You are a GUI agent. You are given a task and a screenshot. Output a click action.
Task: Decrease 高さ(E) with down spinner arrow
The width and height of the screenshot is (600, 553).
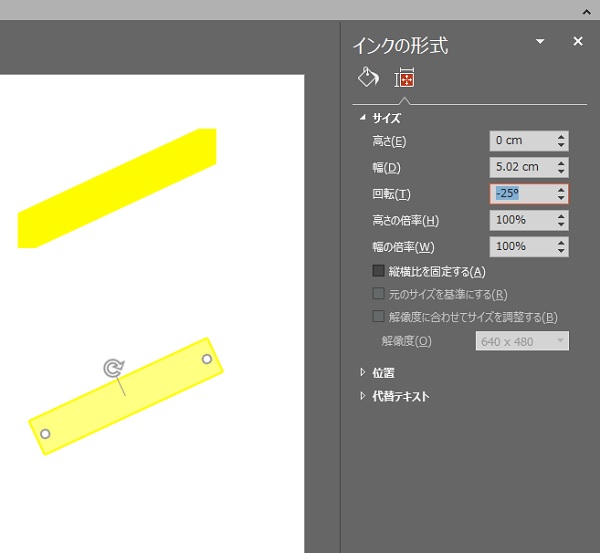pyautogui.click(x=561, y=145)
